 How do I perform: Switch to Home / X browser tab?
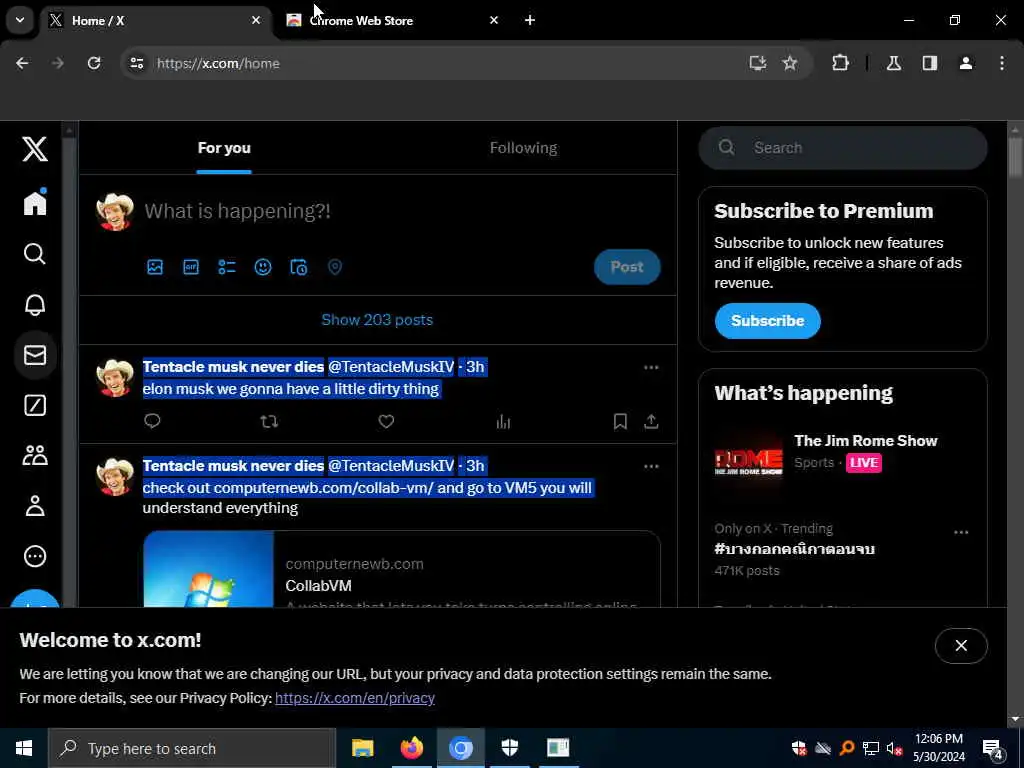click(153, 20)
